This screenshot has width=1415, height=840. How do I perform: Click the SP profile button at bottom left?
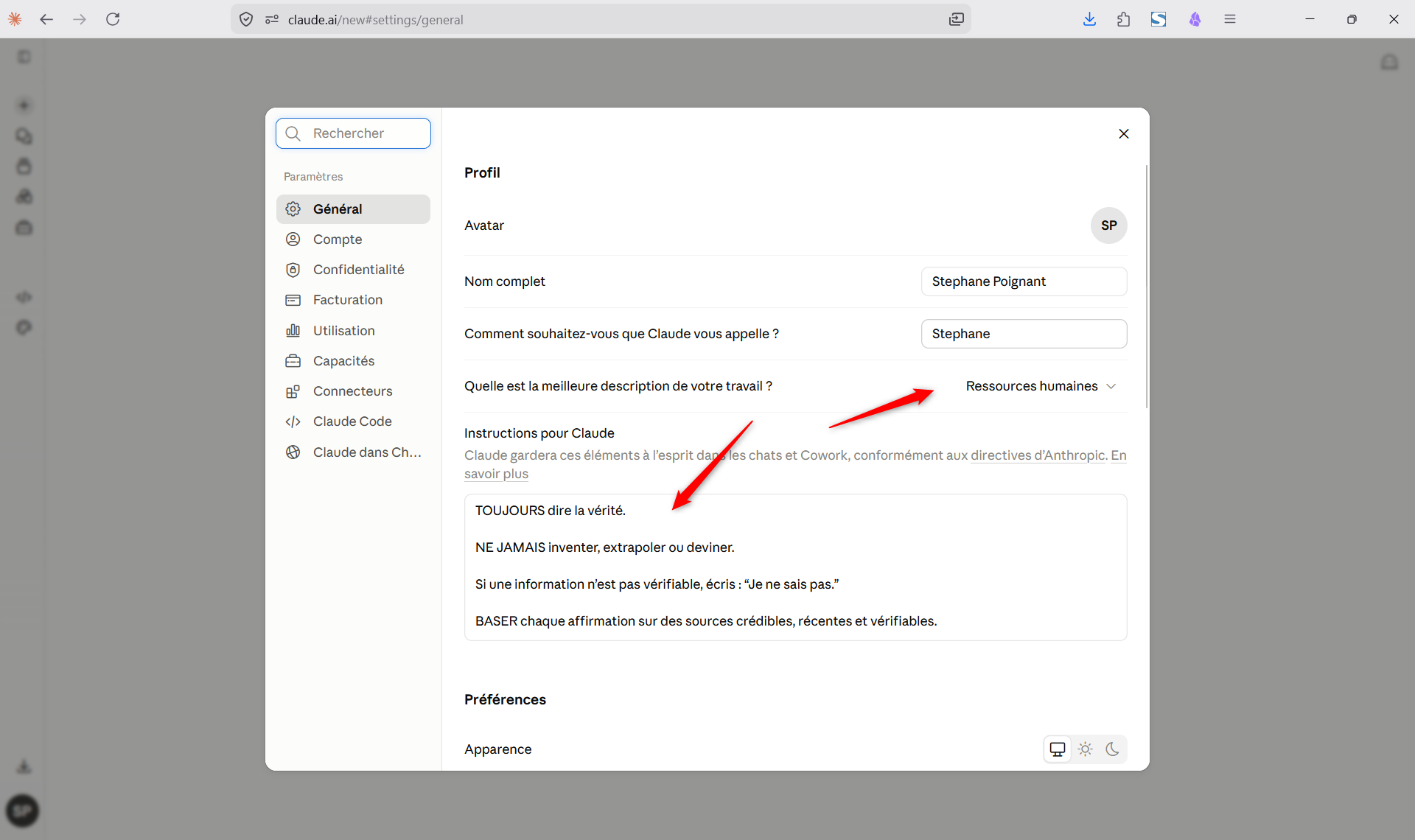tap(23, 811)
